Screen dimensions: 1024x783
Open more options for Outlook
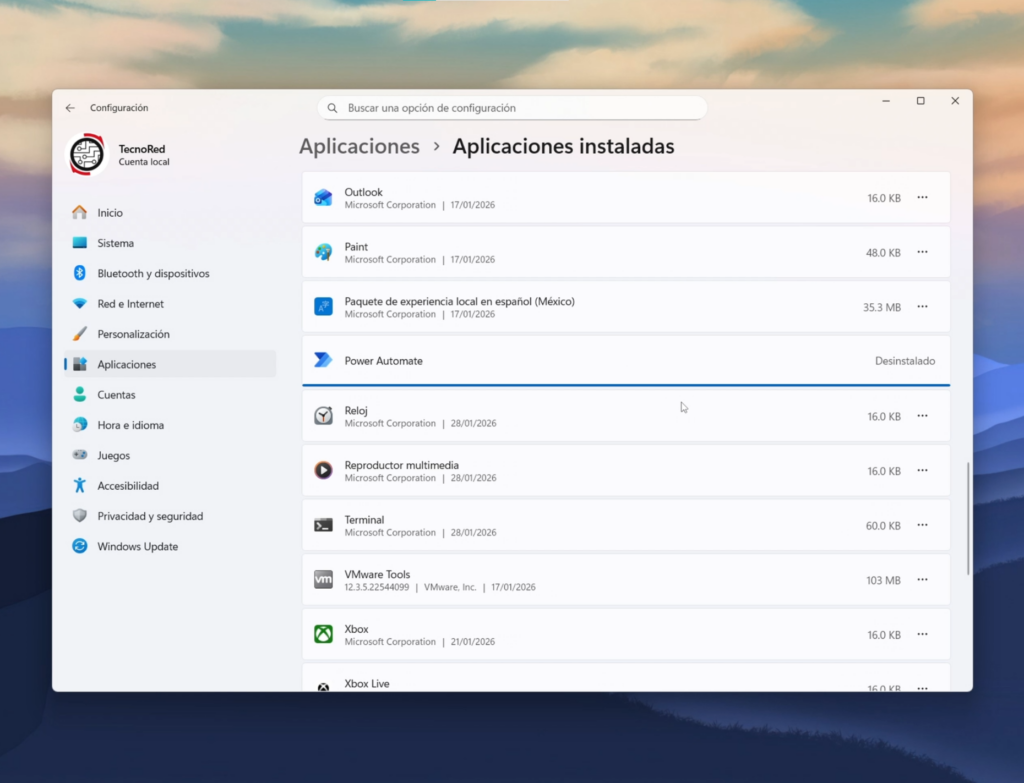pos(922,197)
